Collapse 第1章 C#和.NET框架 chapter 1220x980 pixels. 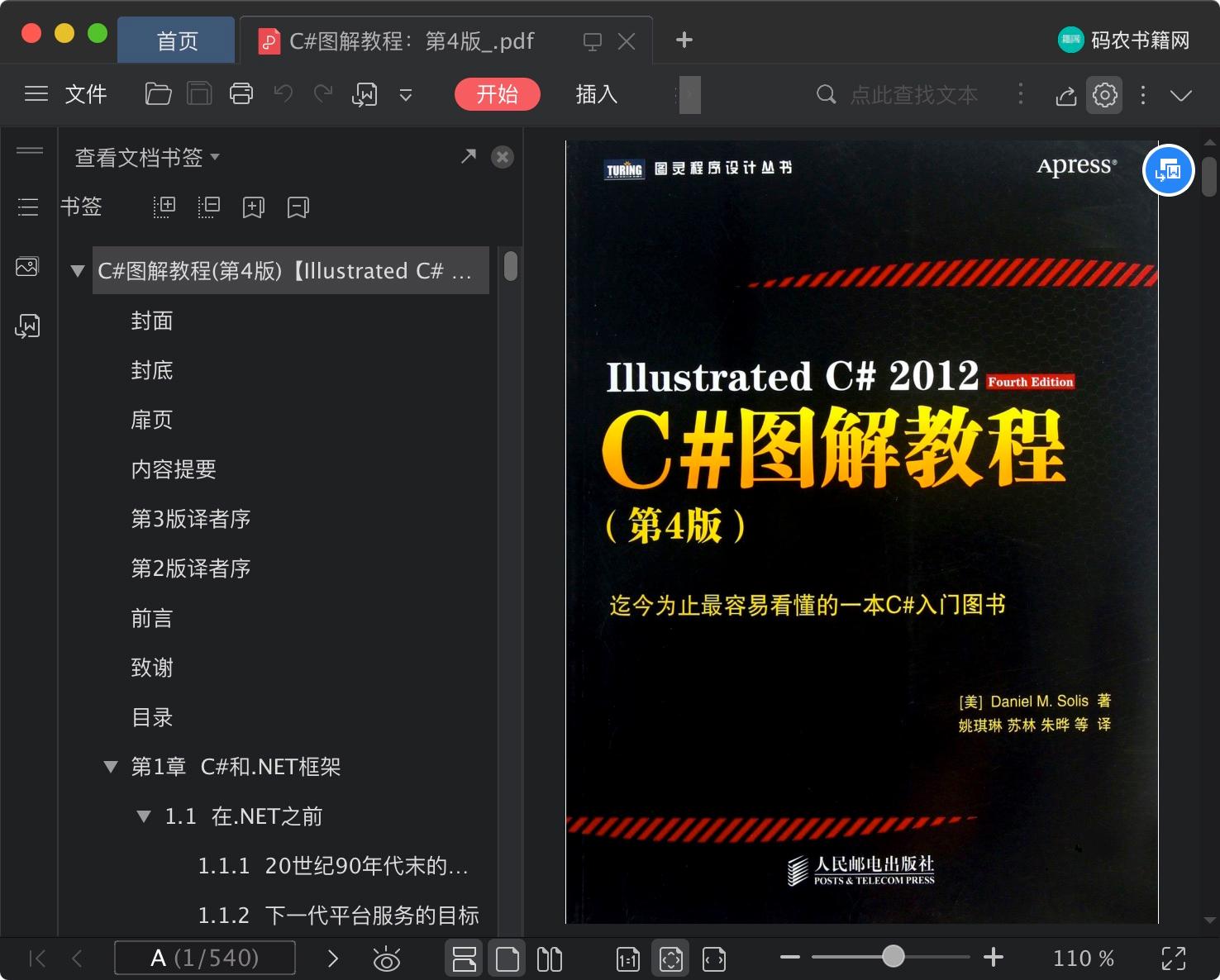111,767
